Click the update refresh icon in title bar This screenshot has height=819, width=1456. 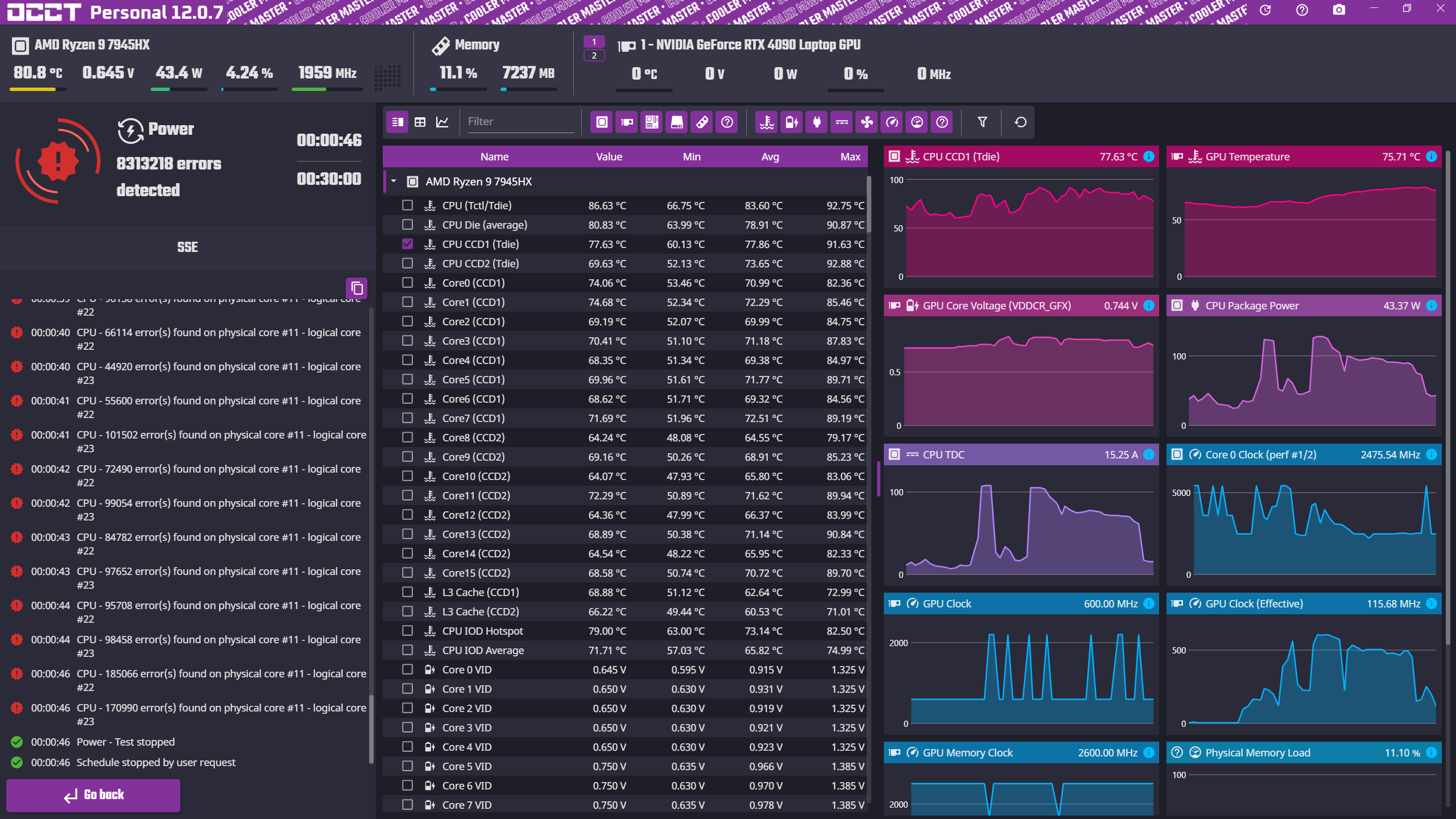[x=1265, y=10]
